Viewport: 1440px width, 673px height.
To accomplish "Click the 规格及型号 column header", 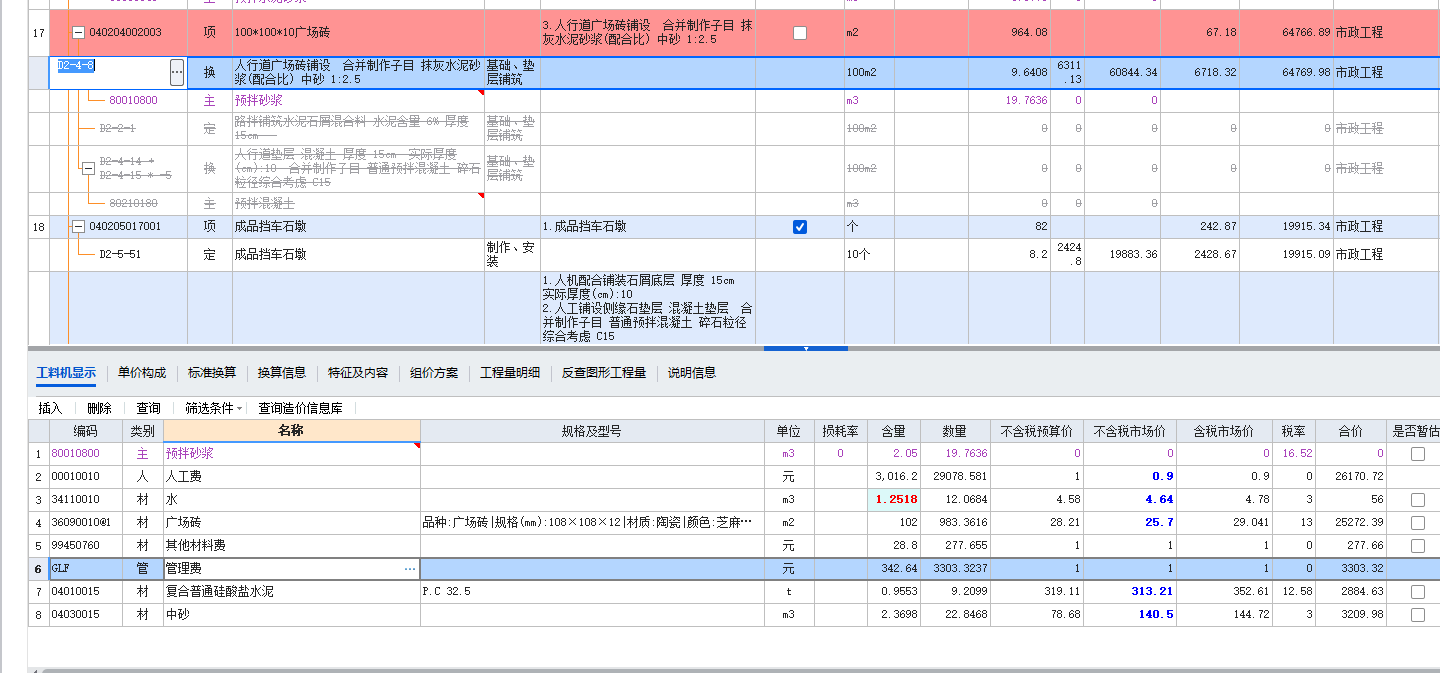I will (592, 431).
